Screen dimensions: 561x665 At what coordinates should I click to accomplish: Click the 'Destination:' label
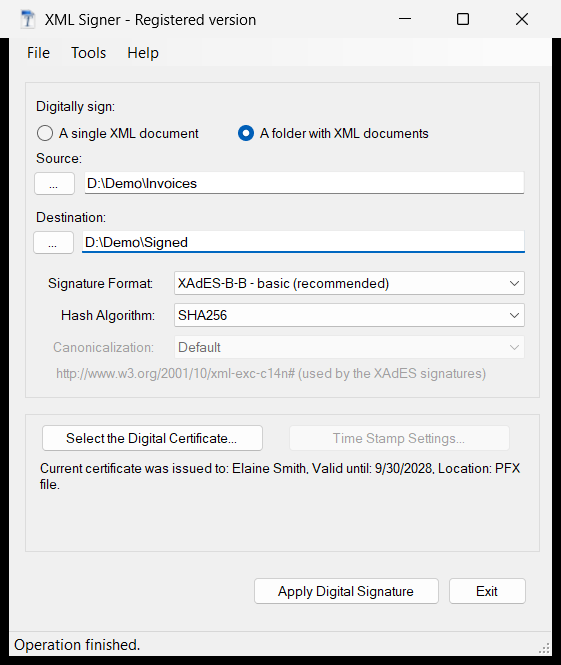point(71,218)
